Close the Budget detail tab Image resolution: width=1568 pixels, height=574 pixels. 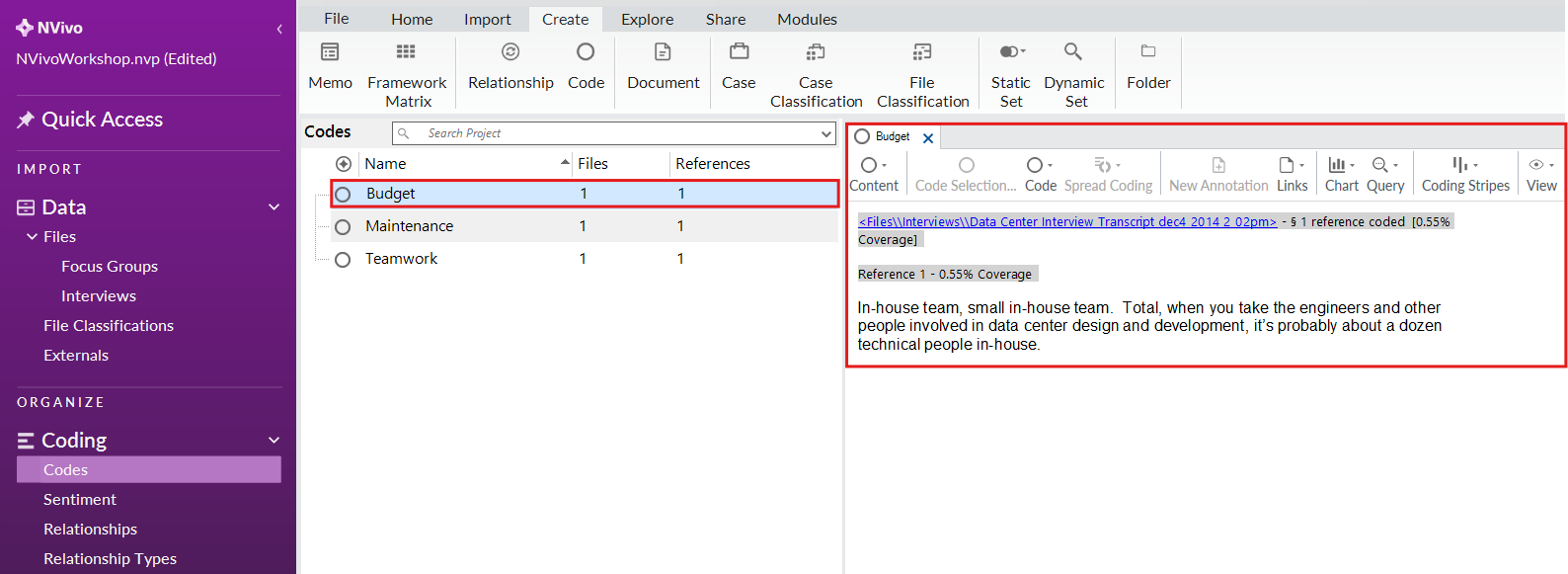click(x=928, y=138)
